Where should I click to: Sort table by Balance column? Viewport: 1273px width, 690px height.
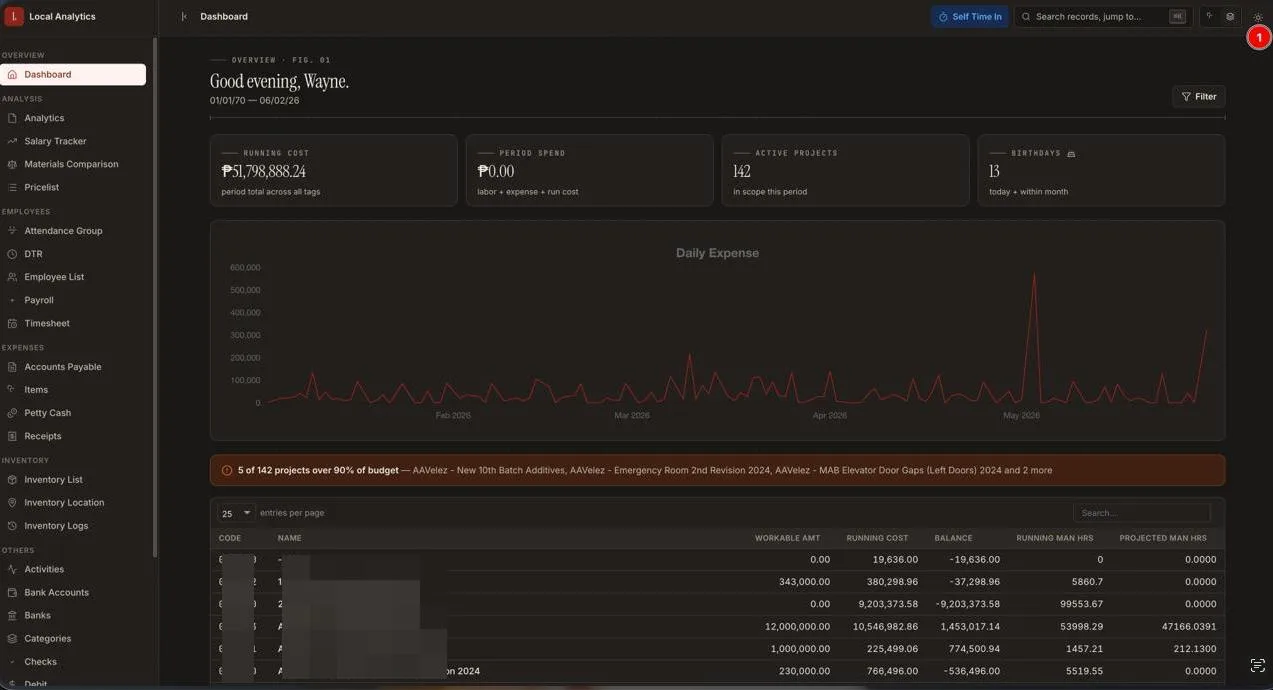pyautogui.click(x=953, y=538)
